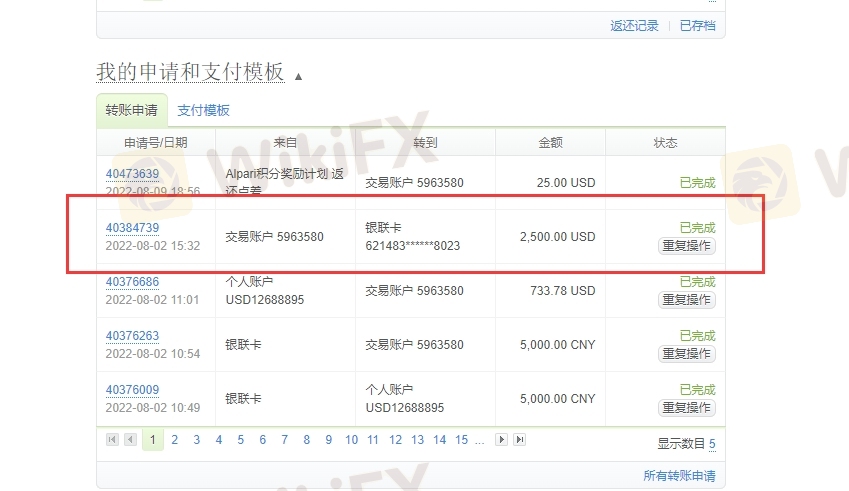
Task: Click the 返还记录 link
Action: pos(634,26)
